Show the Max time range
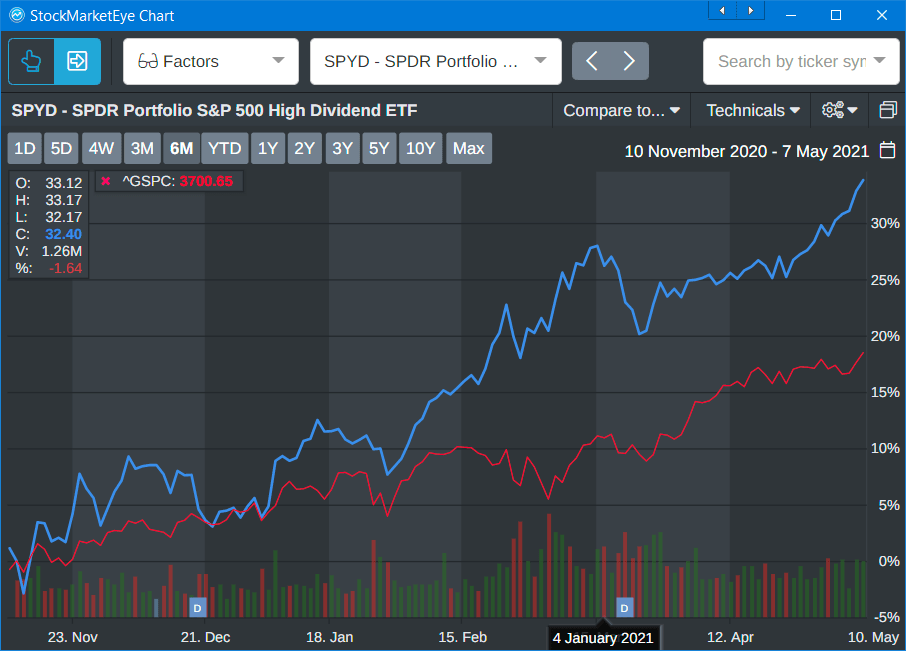906x651 pixels. pyautogui.click(x=468, y=149)
